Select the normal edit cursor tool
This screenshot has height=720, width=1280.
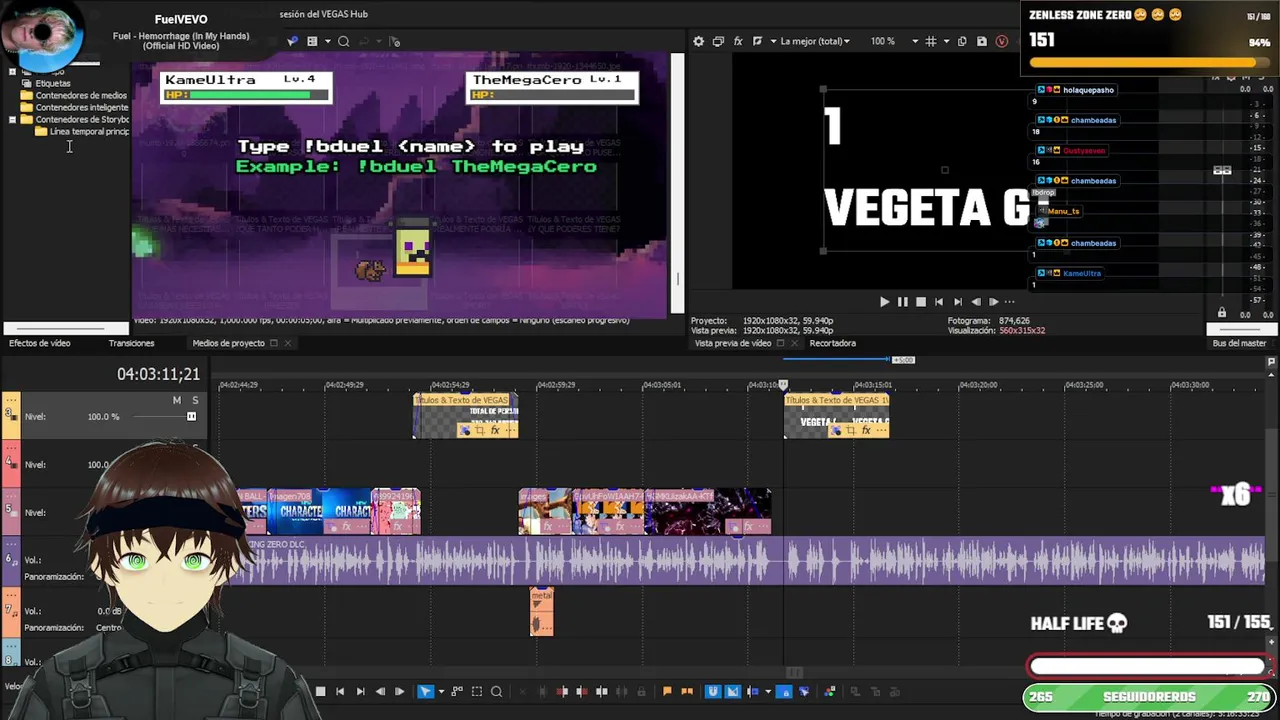tap(425, 691)
